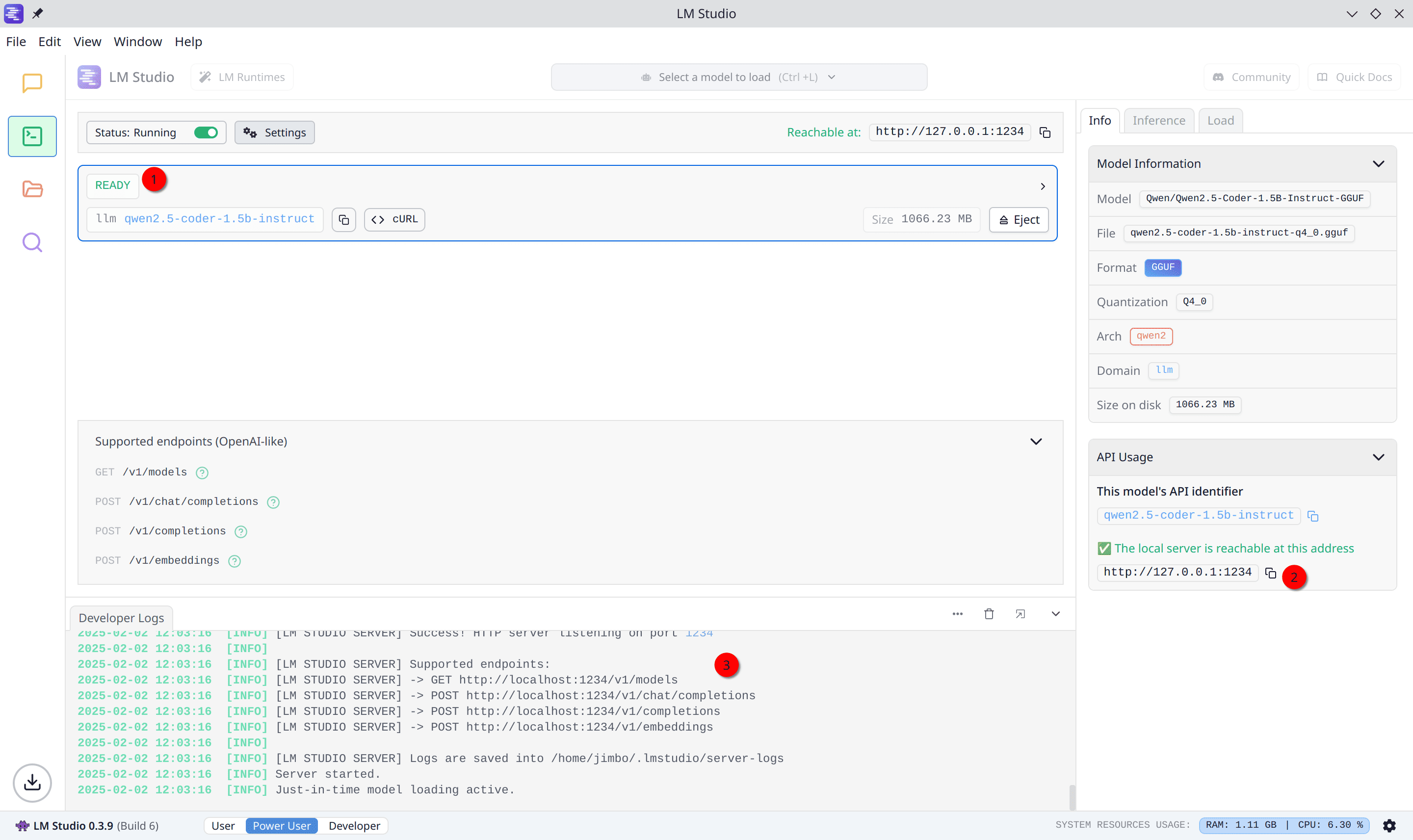This screenshot has height=840, width=1413.
Task: Show help for POST /v1/completions endpoint
Action: (x=240, y=531)
